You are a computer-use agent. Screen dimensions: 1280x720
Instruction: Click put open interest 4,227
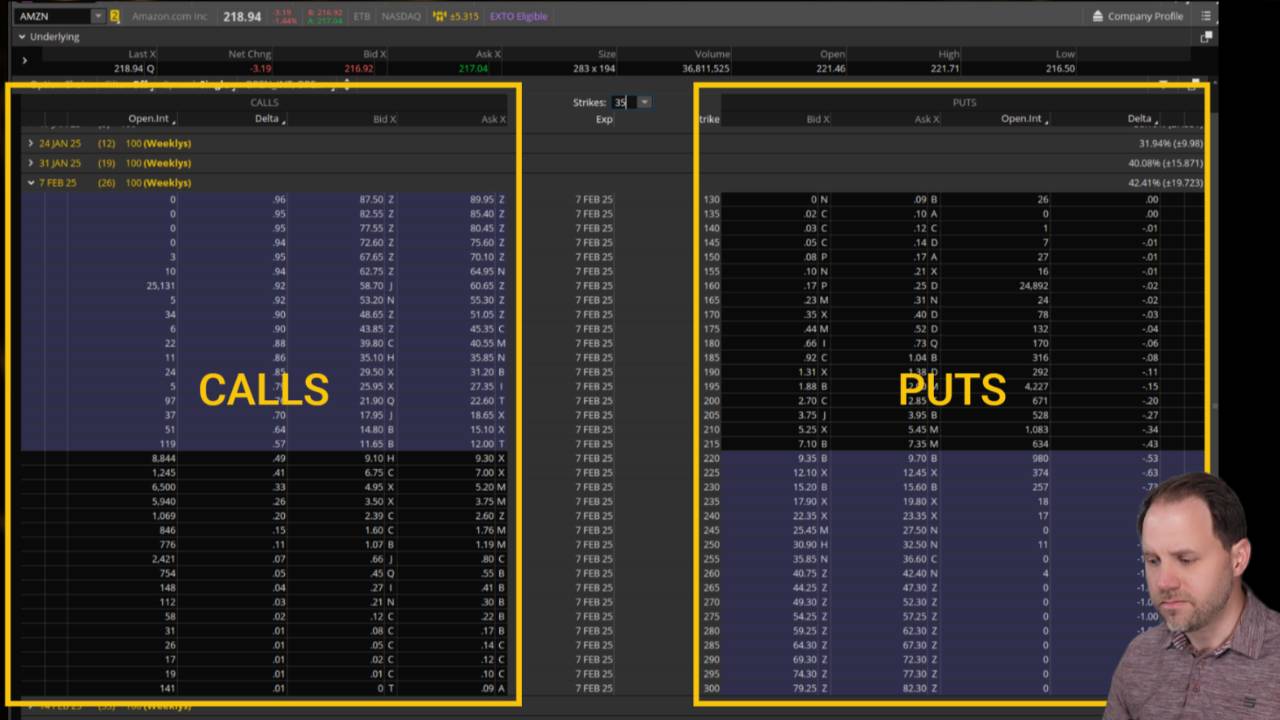1035,387
